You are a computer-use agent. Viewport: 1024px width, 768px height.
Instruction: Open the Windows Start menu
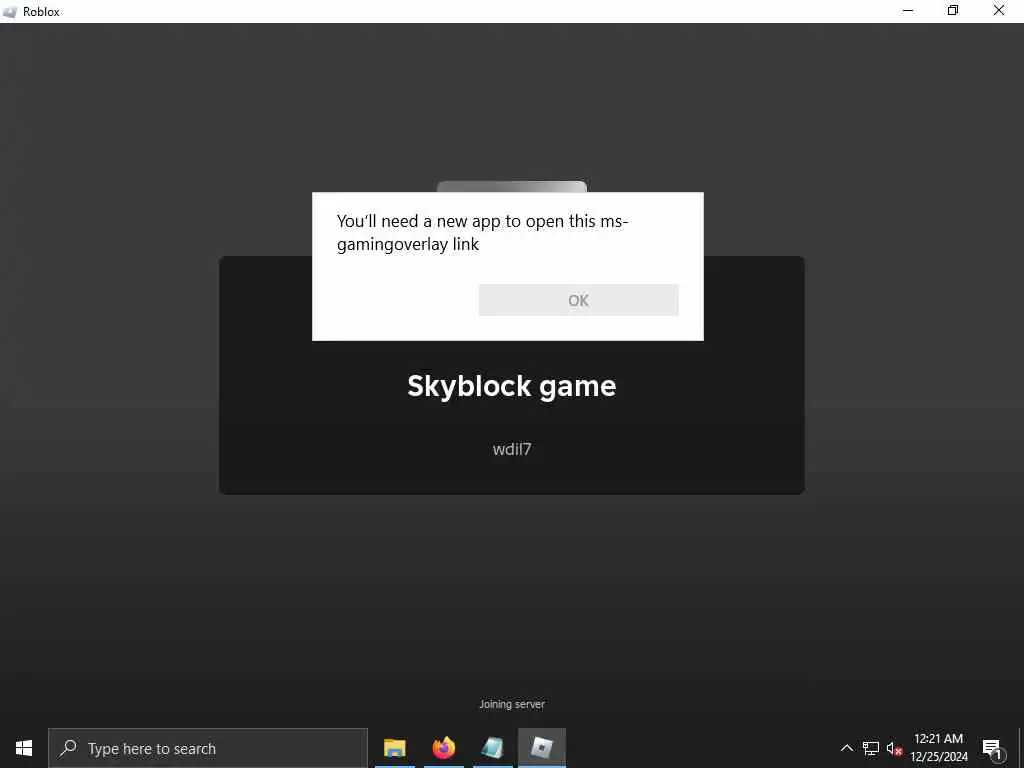click(24, 748)
